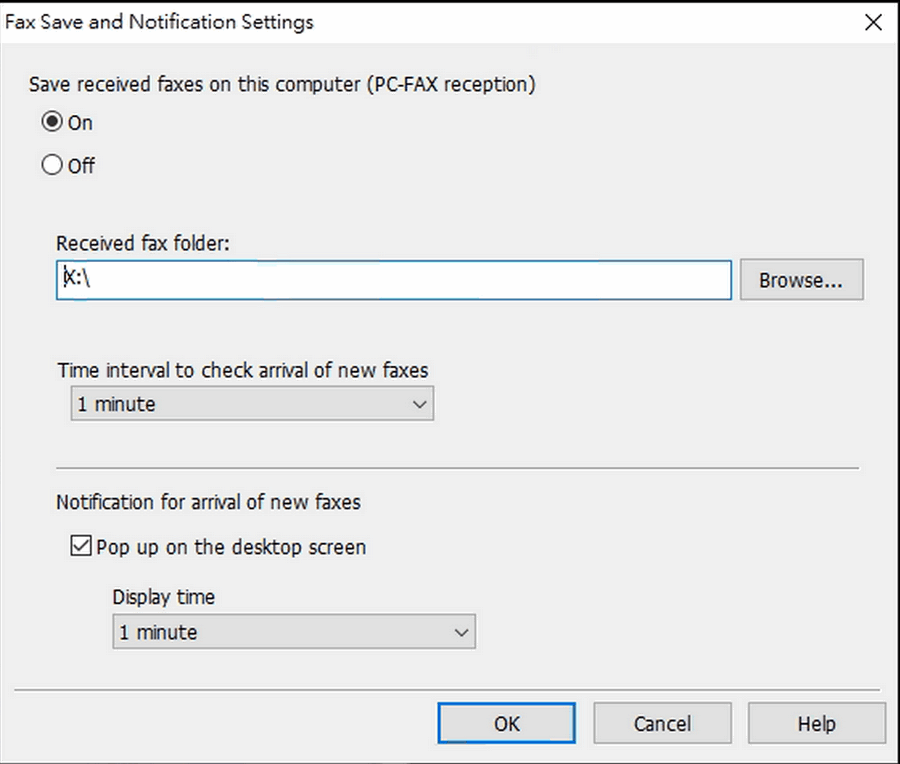
Task: Click the "Display time" label
Action: [163, 597]
